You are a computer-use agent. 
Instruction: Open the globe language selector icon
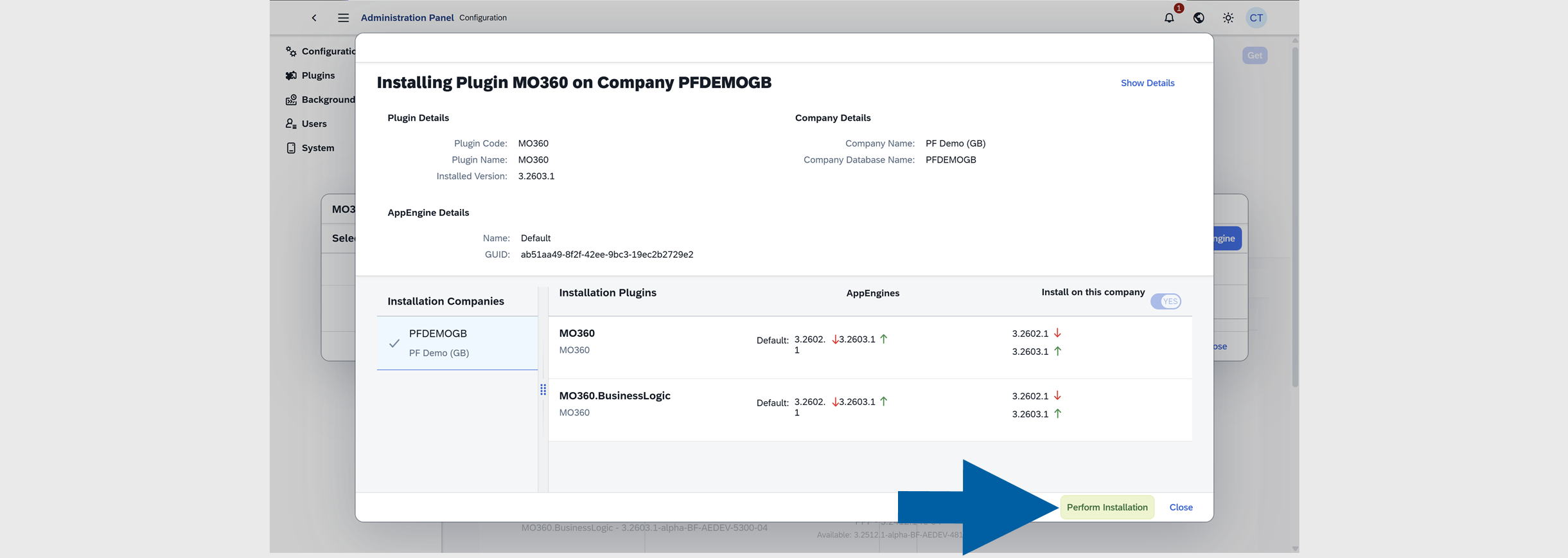coord(1198,18)
